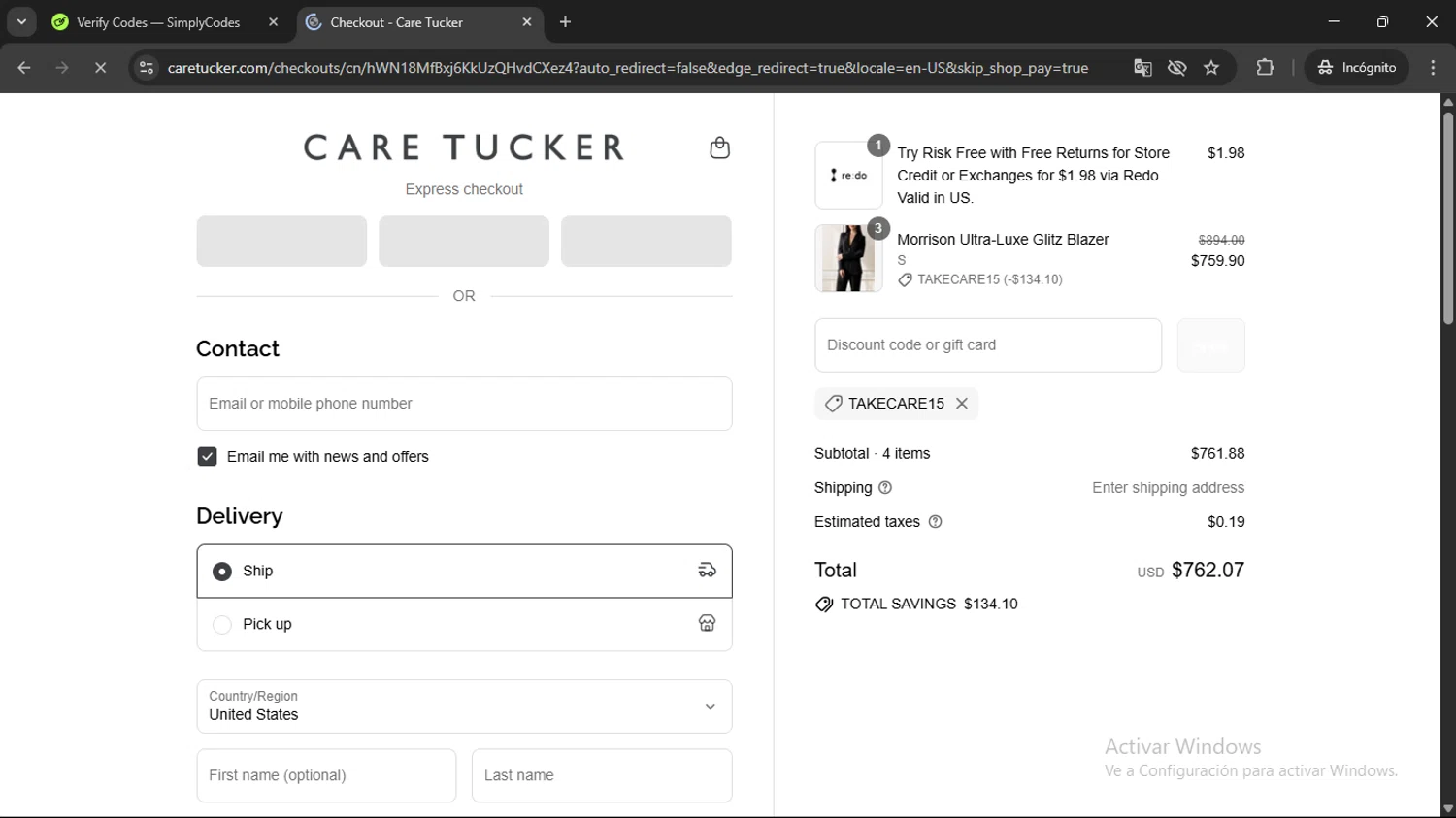Open the browser extensions puzzle icon
This screenshot has height=818, width=1456.
tap(1265, 68)
